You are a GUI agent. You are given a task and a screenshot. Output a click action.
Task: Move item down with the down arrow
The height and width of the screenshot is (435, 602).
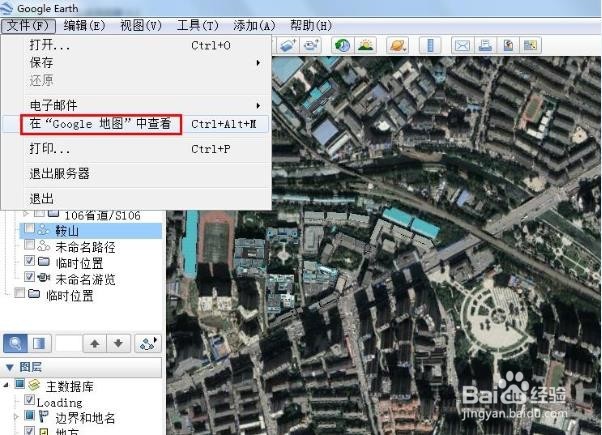point(118,343)
